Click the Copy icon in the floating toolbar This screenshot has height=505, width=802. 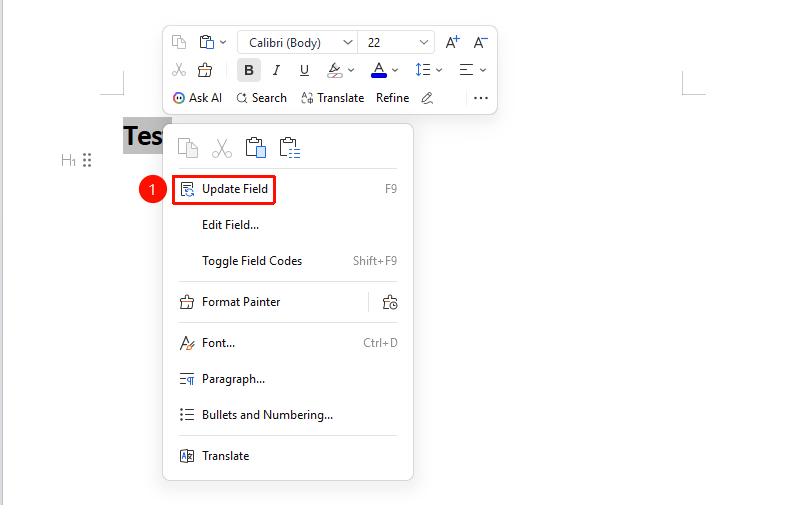click(179, 42)
